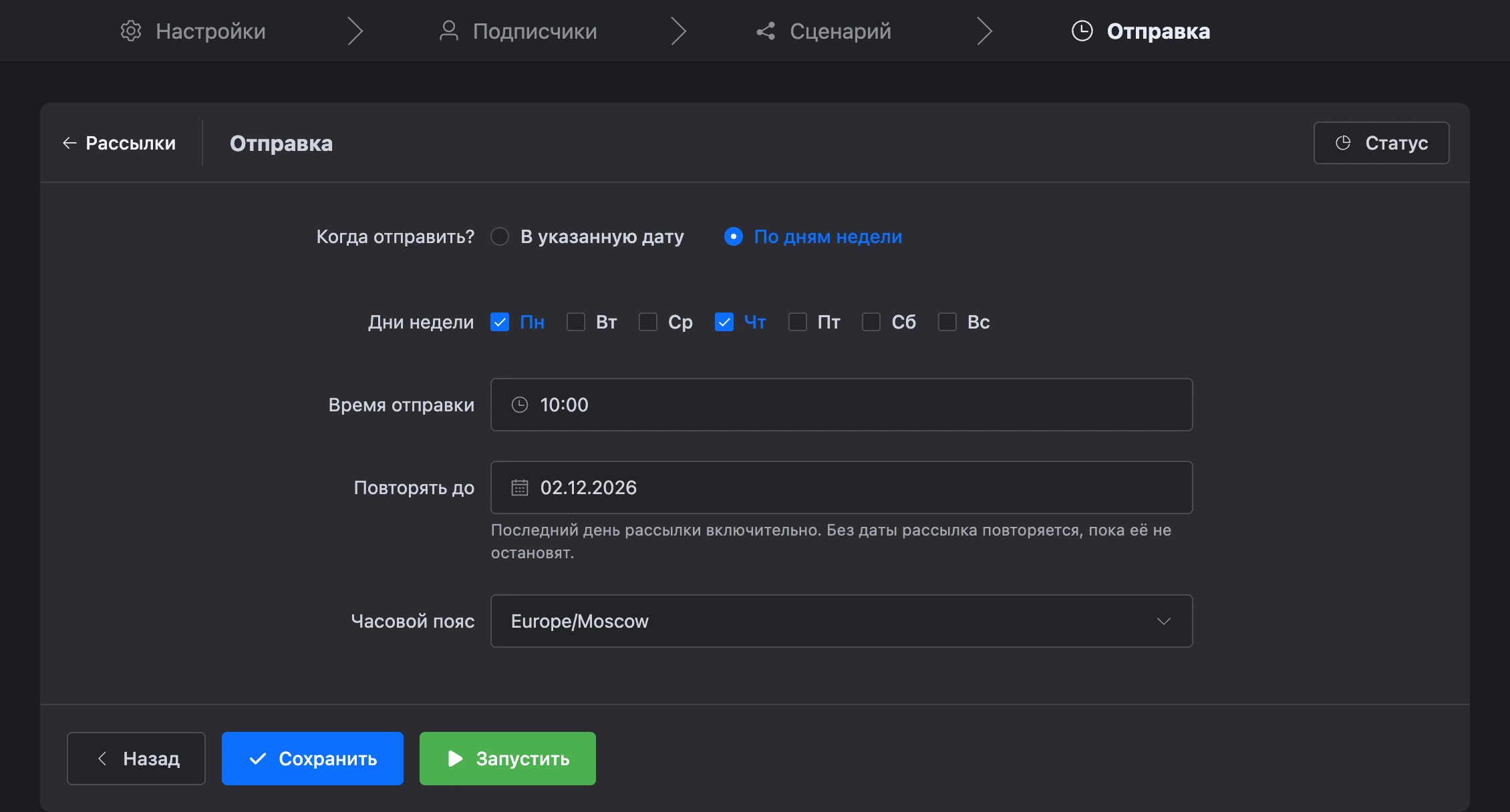Click the 'Повторять до' label
Screen dimensions: 1510x812
coord(414,487)
